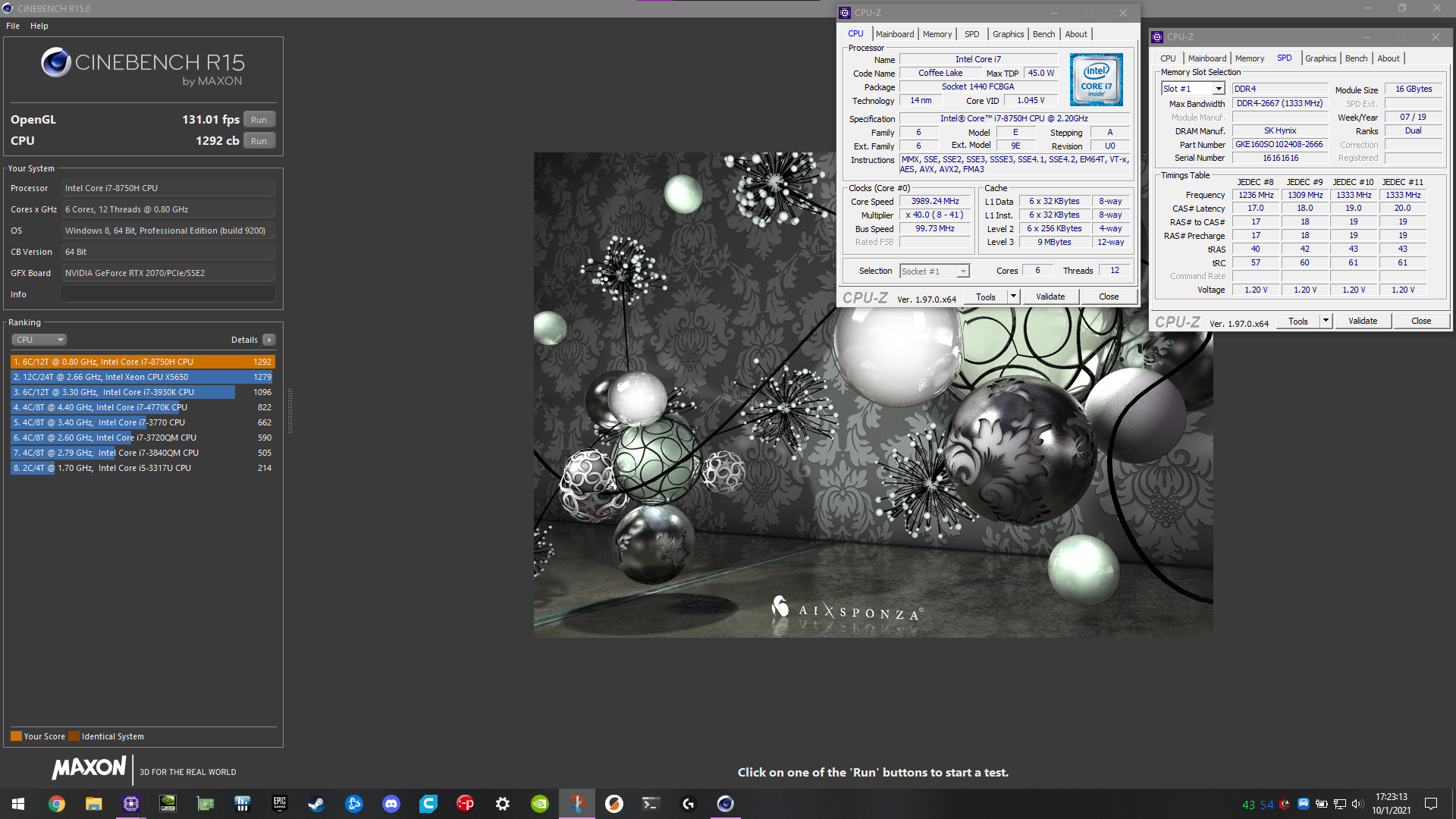Click the Intel Core i7 logo in CPU-Z
This screenshot has width=1456, height=819.
(1096, 80)
